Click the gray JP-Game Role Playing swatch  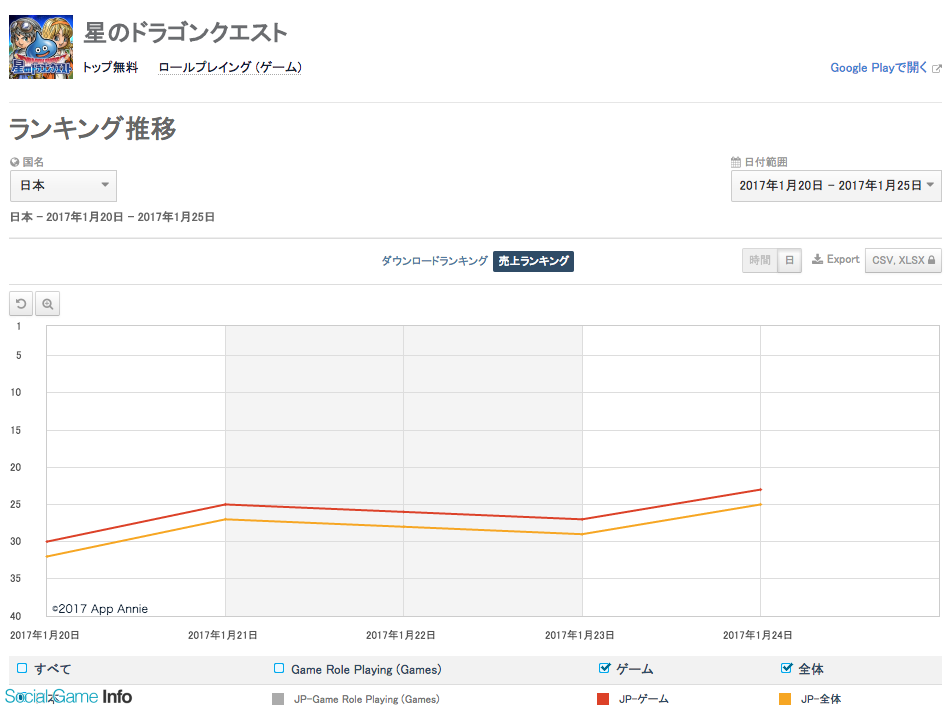click(x=278, y=699)
